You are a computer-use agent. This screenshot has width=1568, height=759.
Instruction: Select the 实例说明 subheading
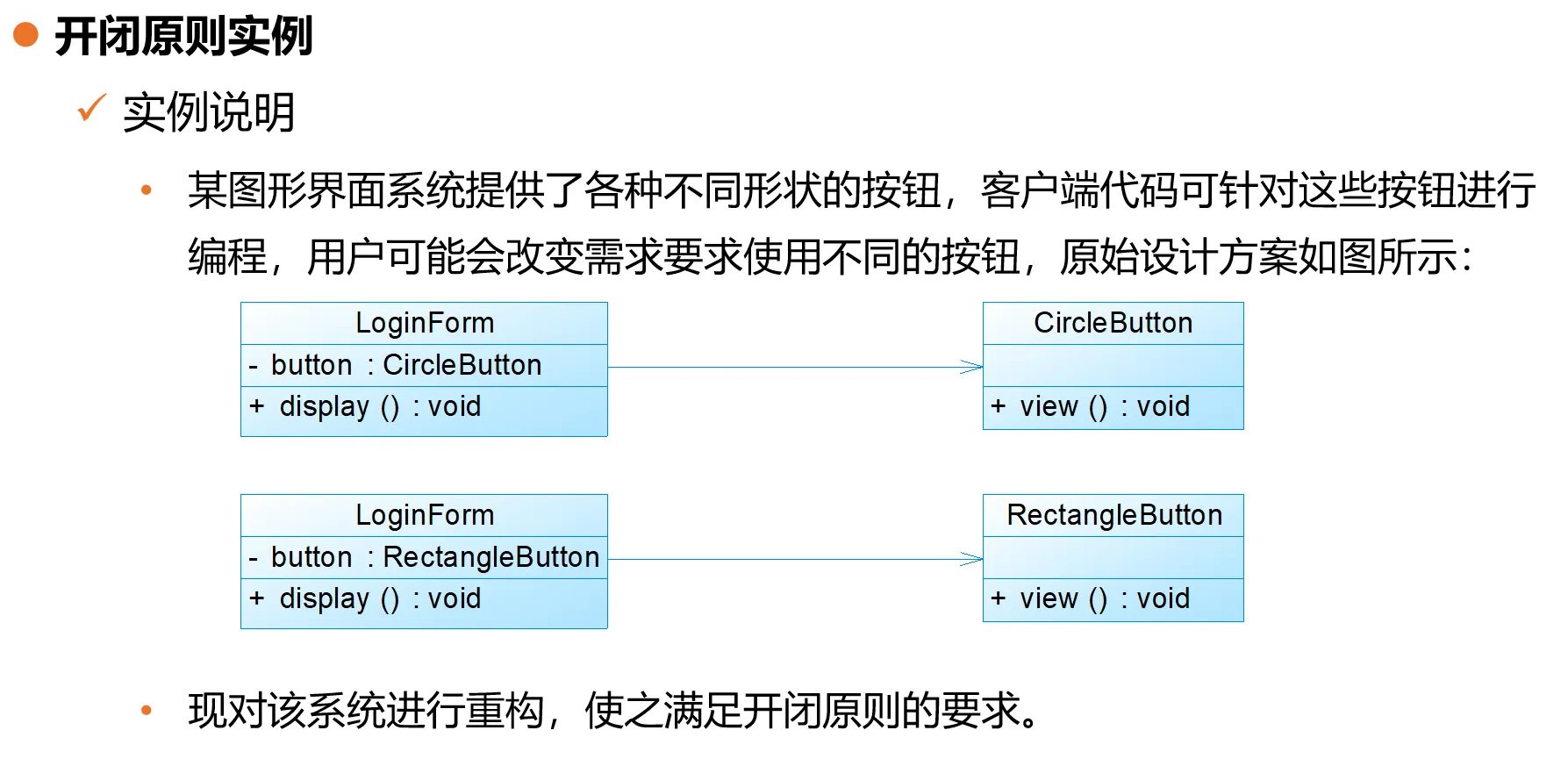click(x=209, y=112)
